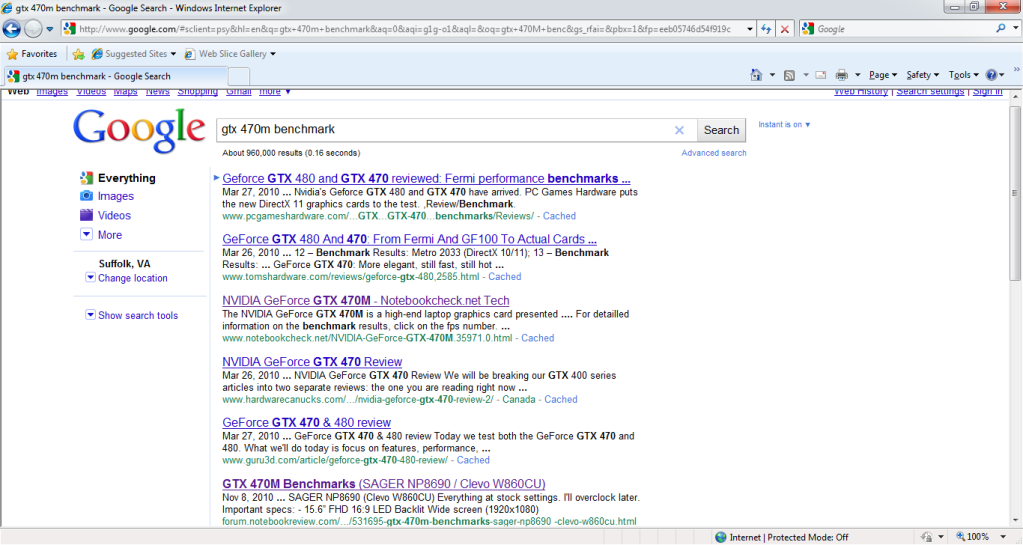Click the Suggested Sites IE icon
1023x545 pixels.
[97, 54]
